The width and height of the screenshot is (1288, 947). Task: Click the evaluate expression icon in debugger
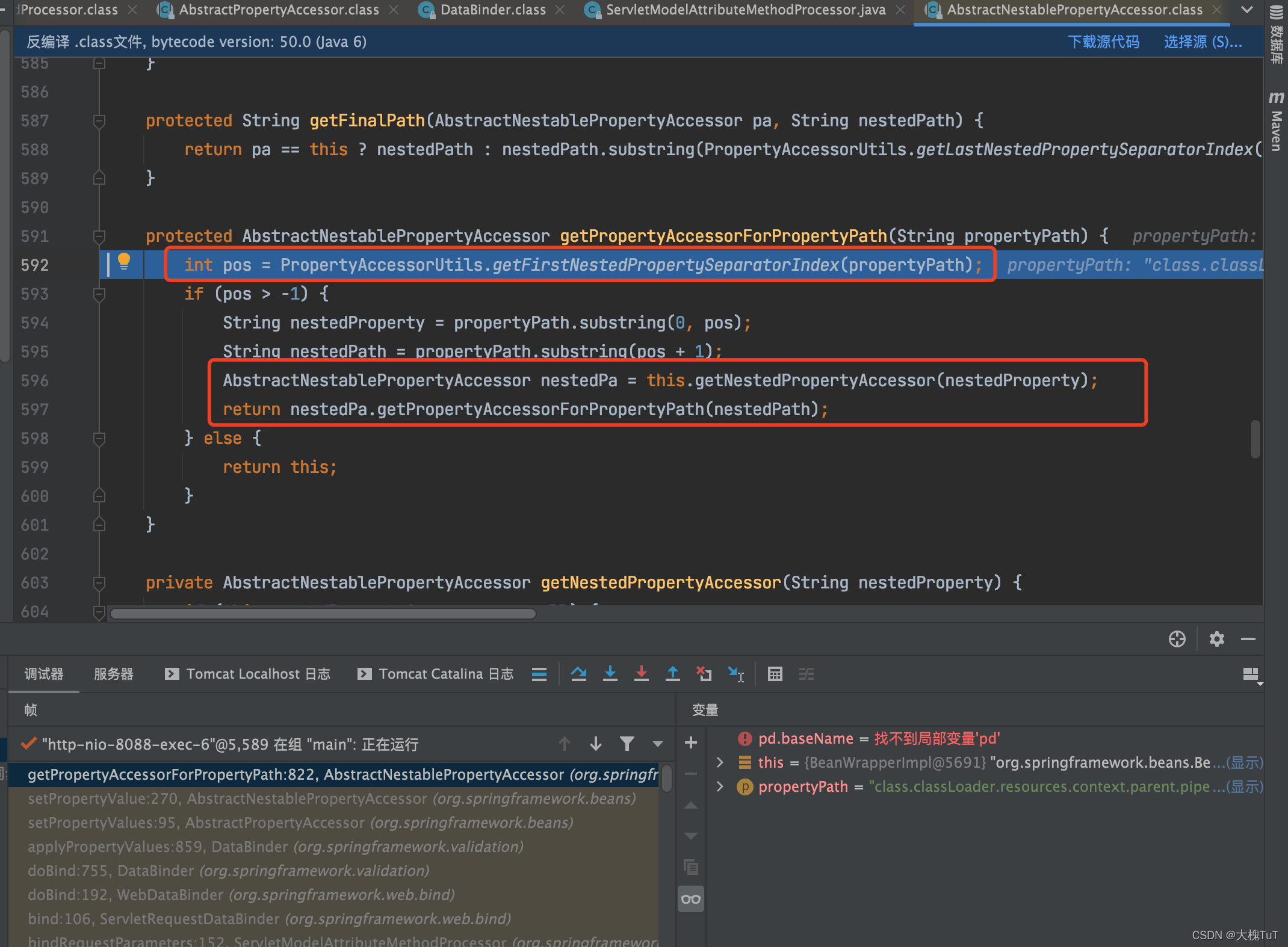click(776, 679)
